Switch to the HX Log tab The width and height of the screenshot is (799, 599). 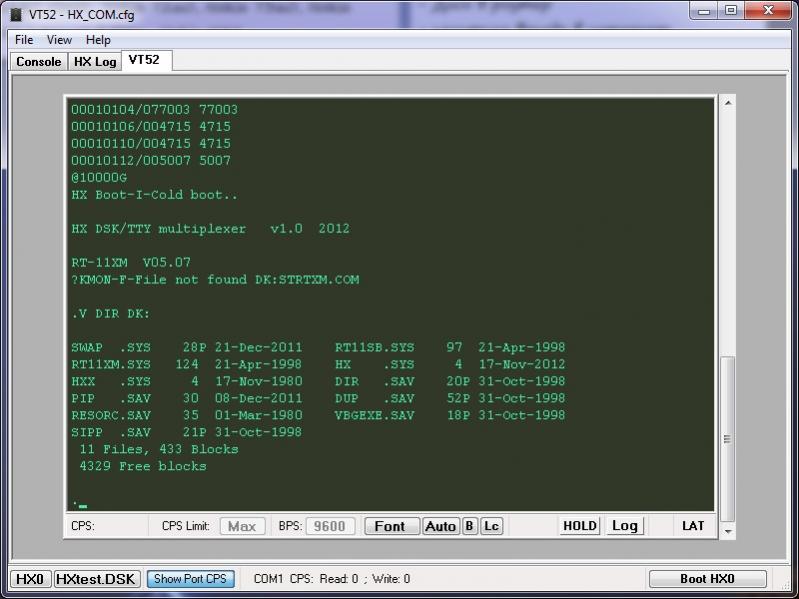click(x=95, y=62)
